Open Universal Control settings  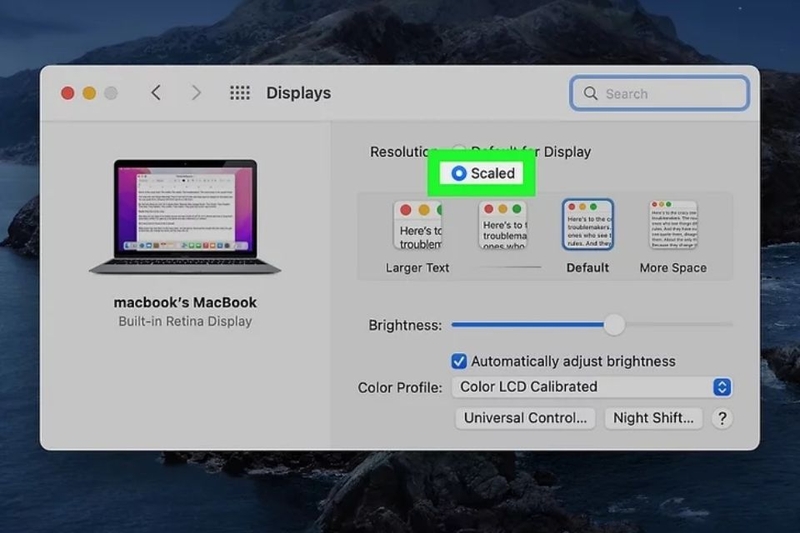pos(525,418)
